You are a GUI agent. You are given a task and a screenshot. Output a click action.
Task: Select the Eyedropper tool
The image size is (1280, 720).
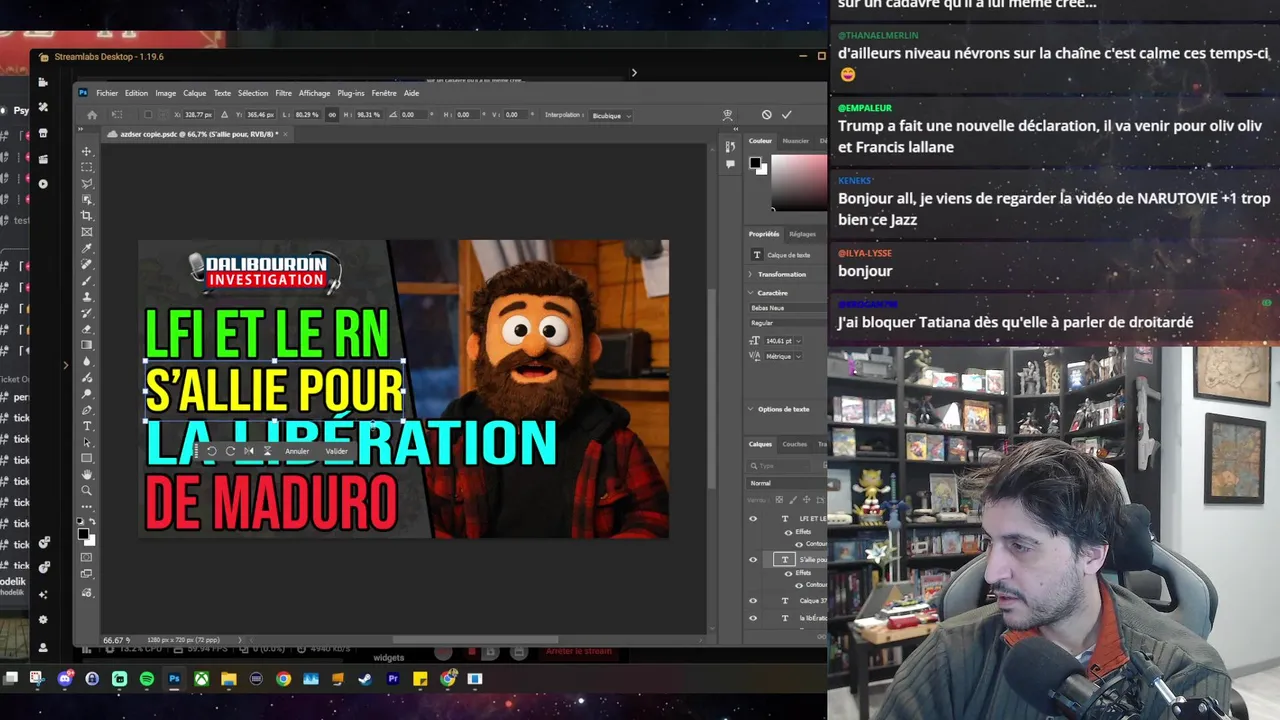tap(87, 248)
